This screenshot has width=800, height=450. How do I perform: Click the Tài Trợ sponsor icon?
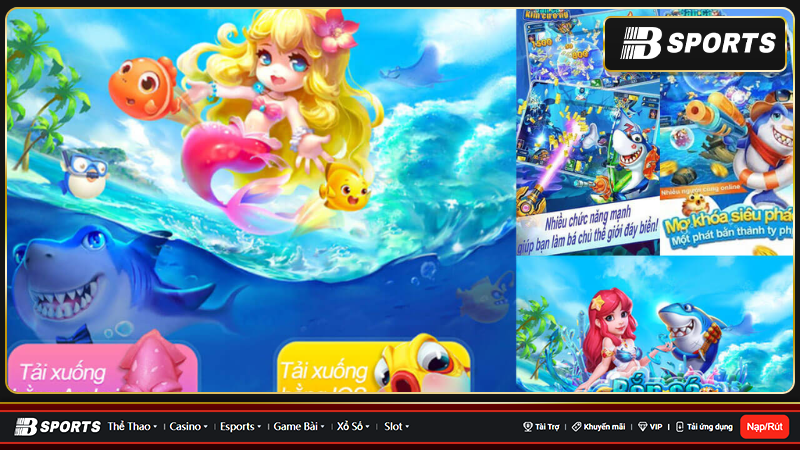point(528,427)
